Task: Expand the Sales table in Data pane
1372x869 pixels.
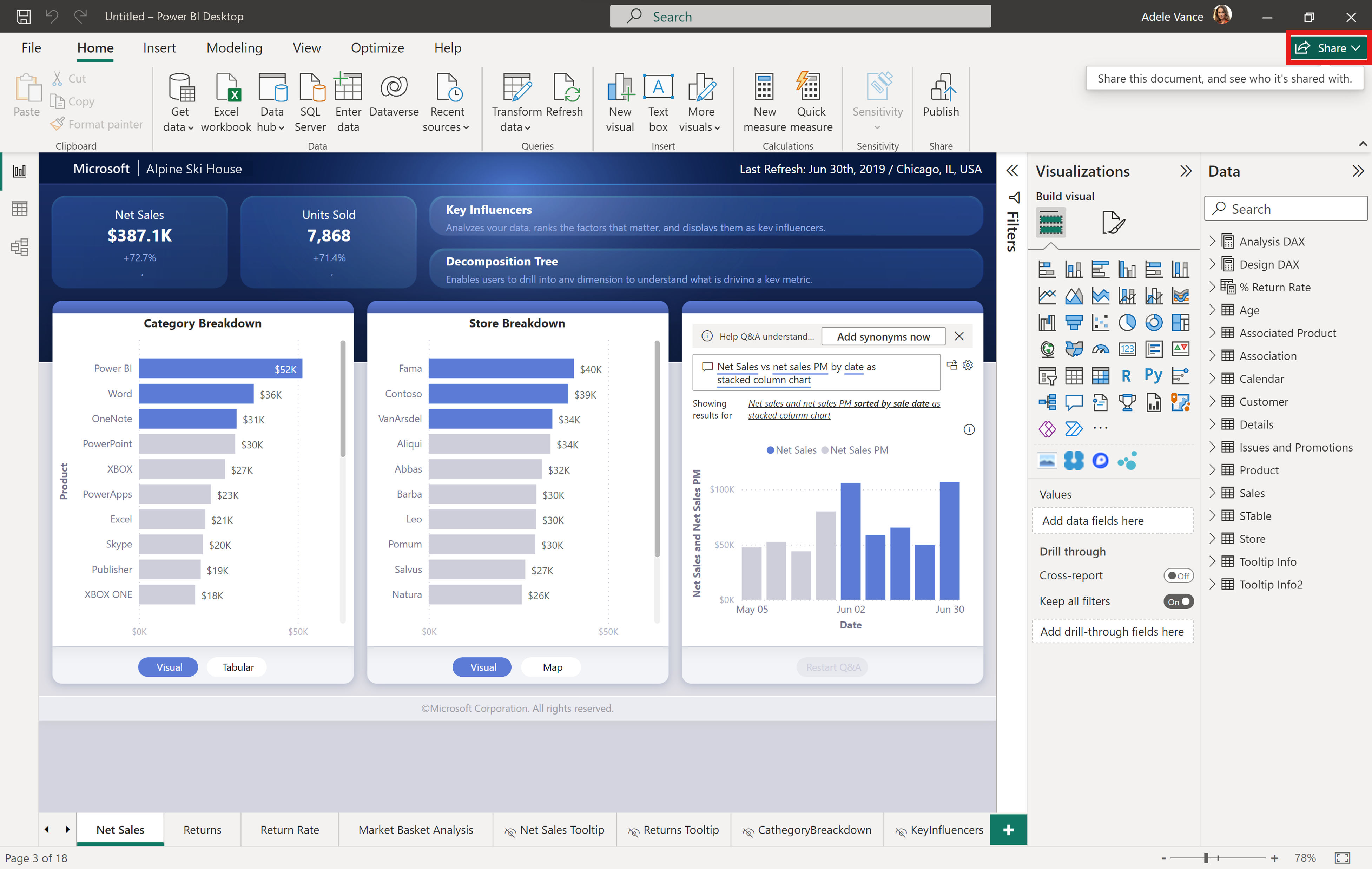Action: click(1213, 493)
